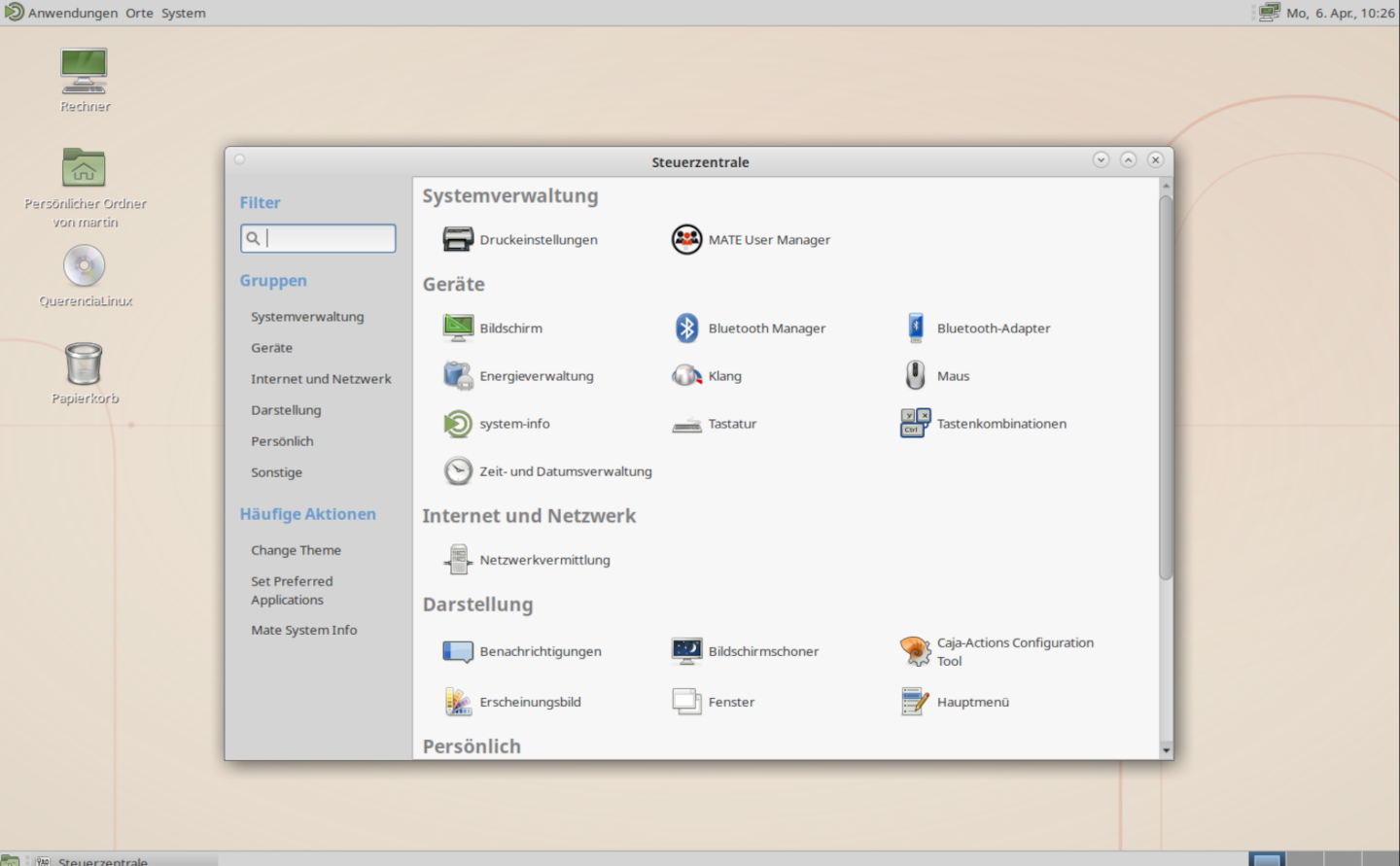Screen dimensions: 1400x866
Task: Open Set Preferred Applications action
Action: (292, 591)
